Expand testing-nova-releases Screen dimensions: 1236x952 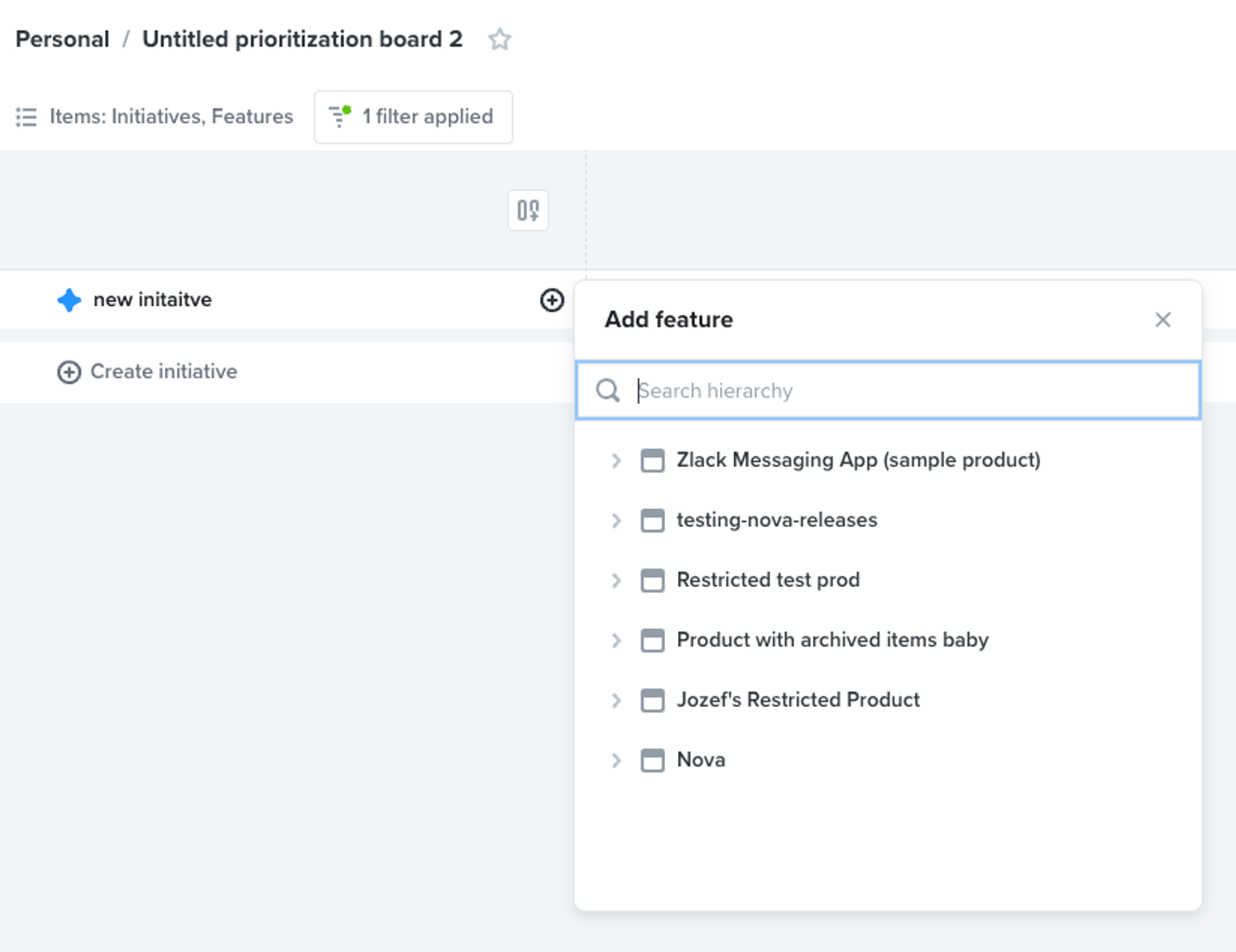(x=616, y=520)
